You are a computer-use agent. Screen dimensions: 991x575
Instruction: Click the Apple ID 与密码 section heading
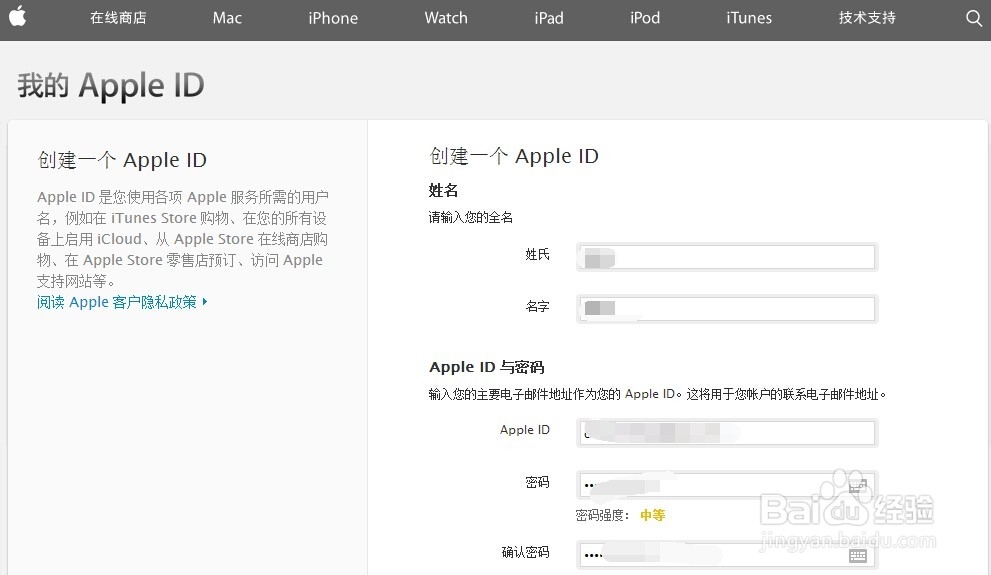[486, 367]
